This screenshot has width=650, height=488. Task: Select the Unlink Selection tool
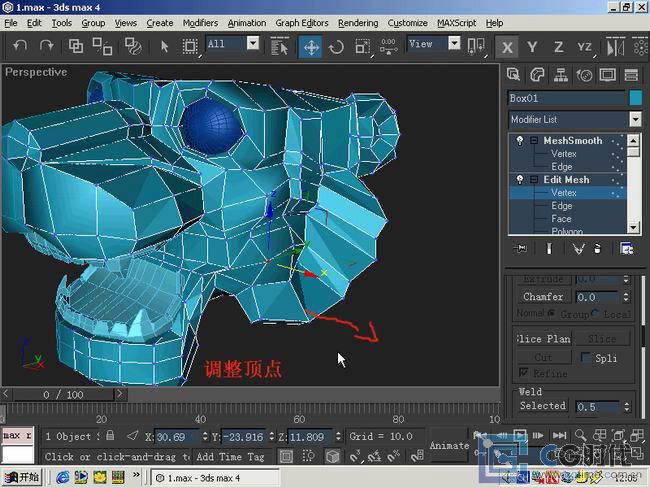tap(102, 46)
